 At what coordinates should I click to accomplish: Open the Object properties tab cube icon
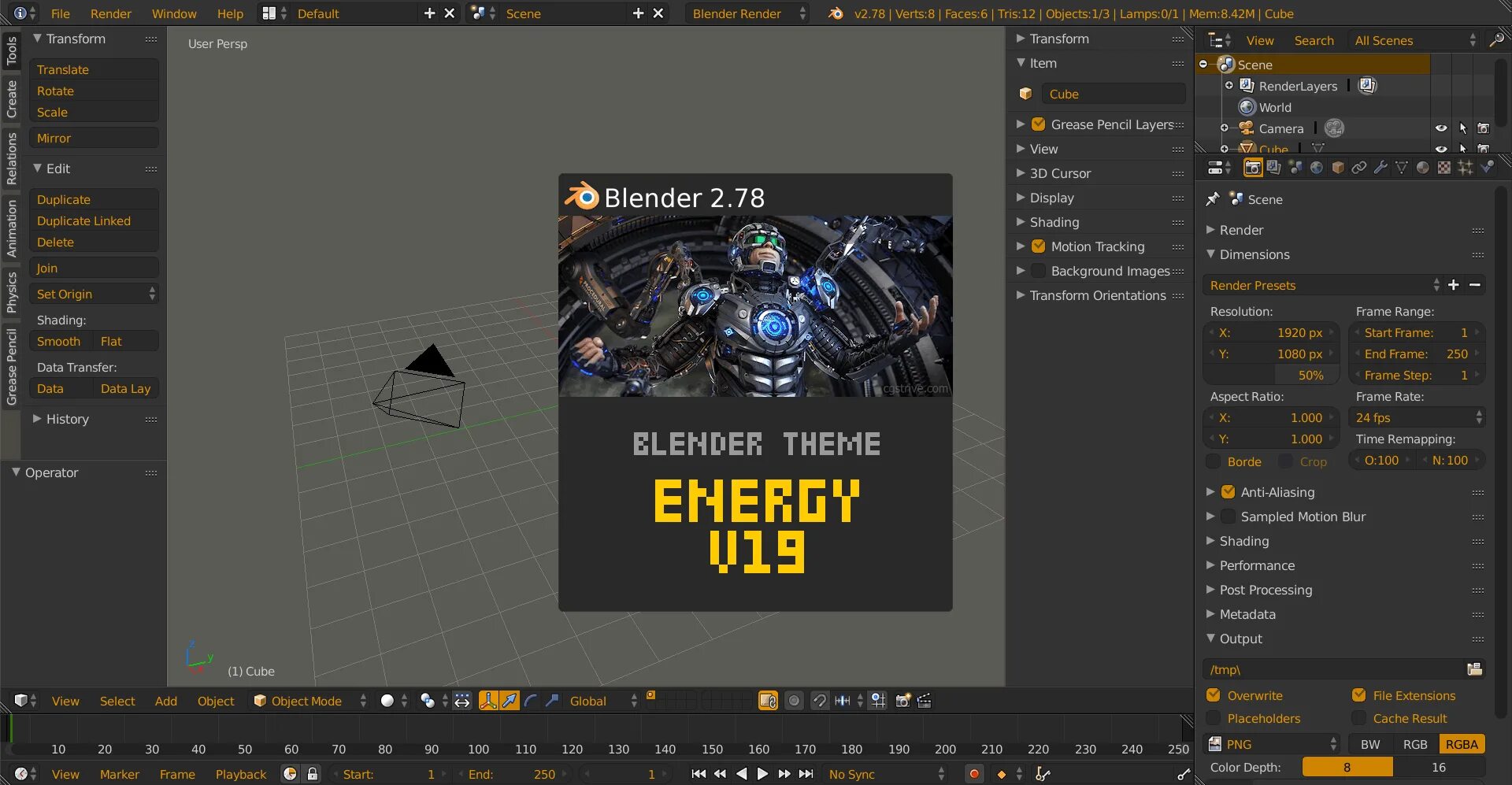click(1337, 168)
